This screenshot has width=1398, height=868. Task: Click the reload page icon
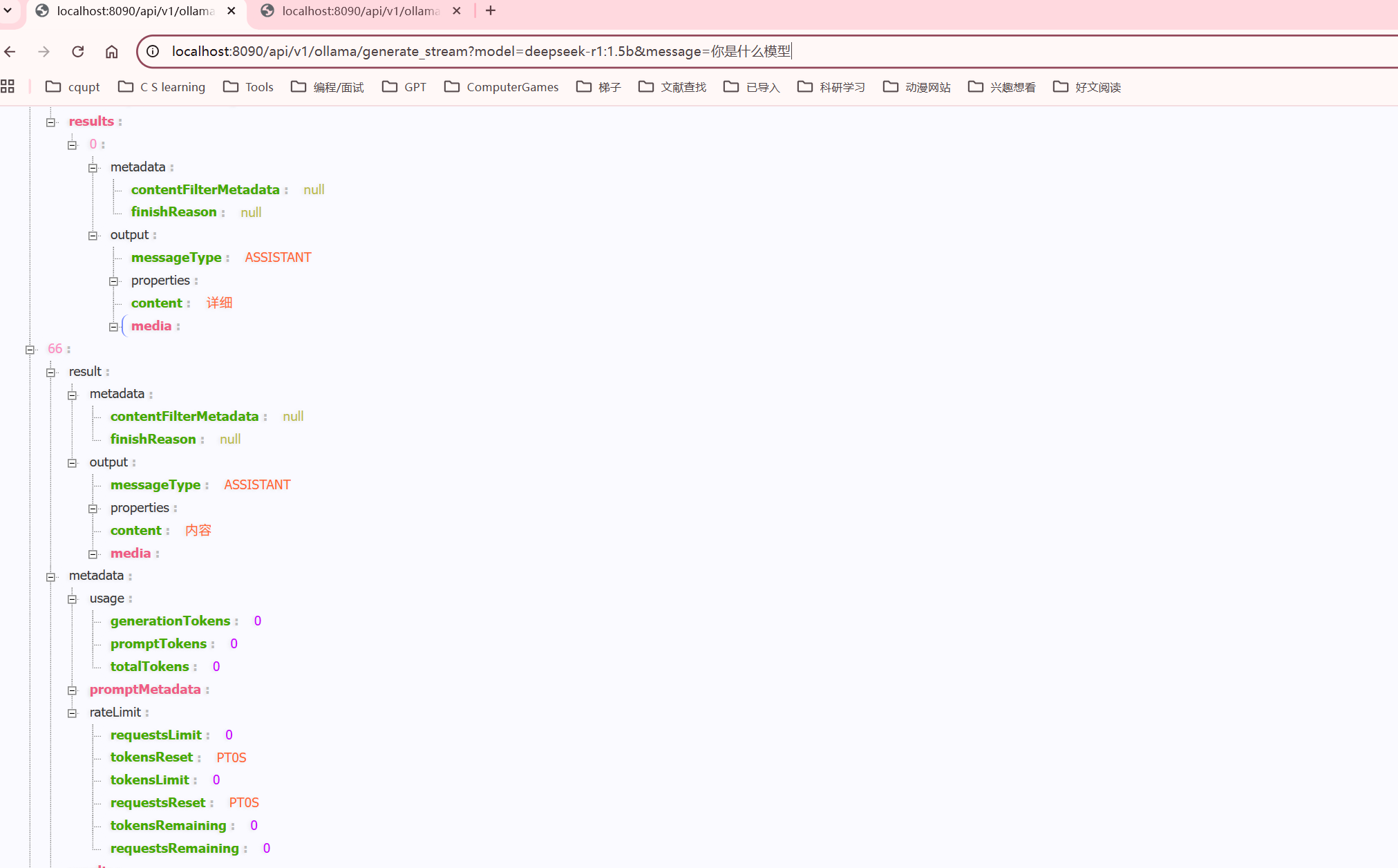pyautogui.click(x=77, y=52)
